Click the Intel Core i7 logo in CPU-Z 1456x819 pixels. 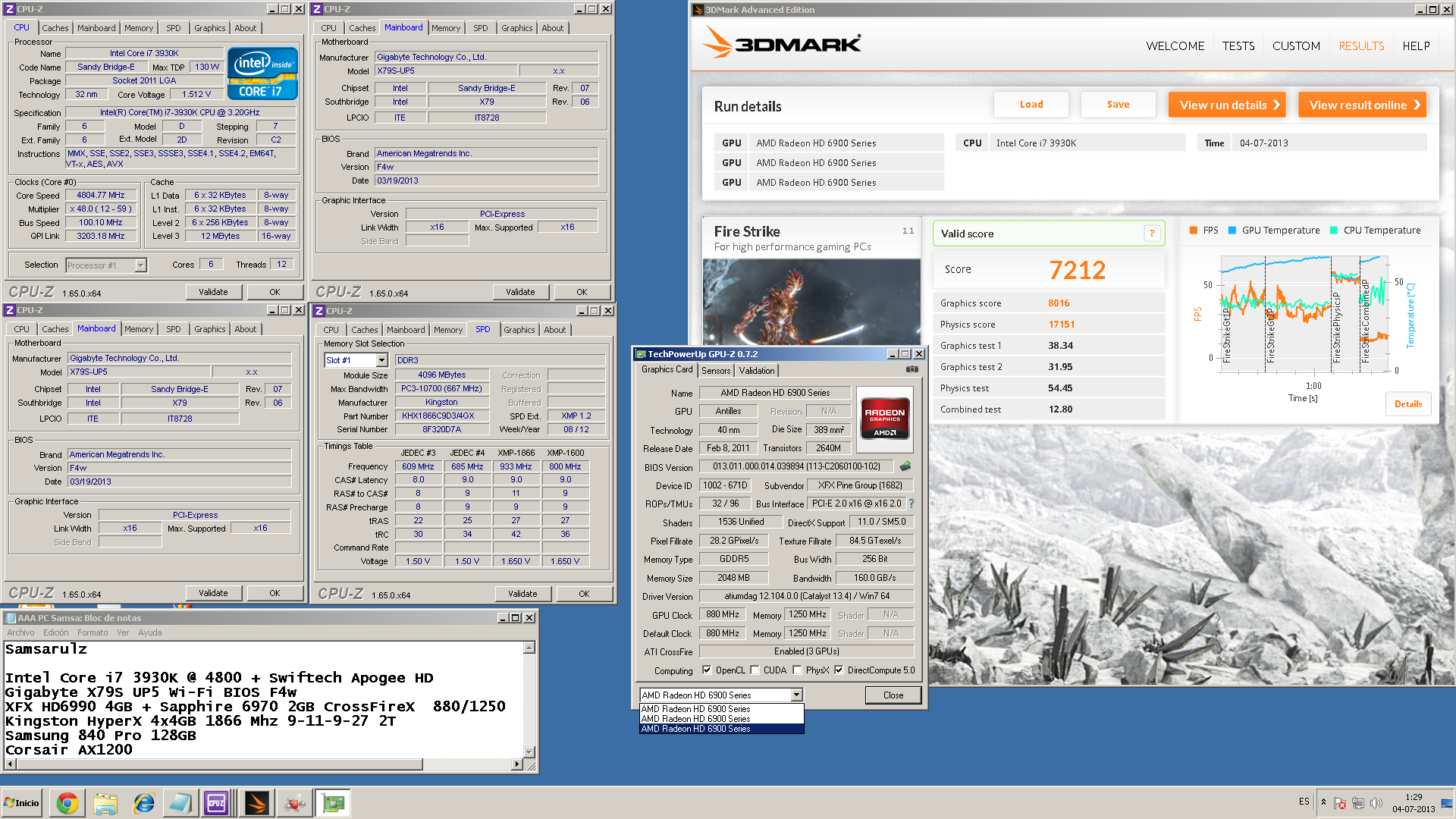[x=262, y=74]
